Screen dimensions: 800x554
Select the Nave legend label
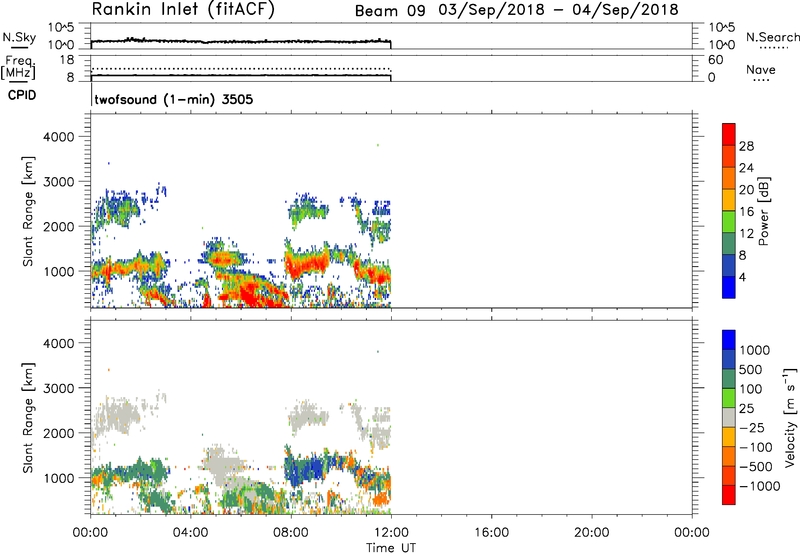pyautogui.click(x=761, y=69)
